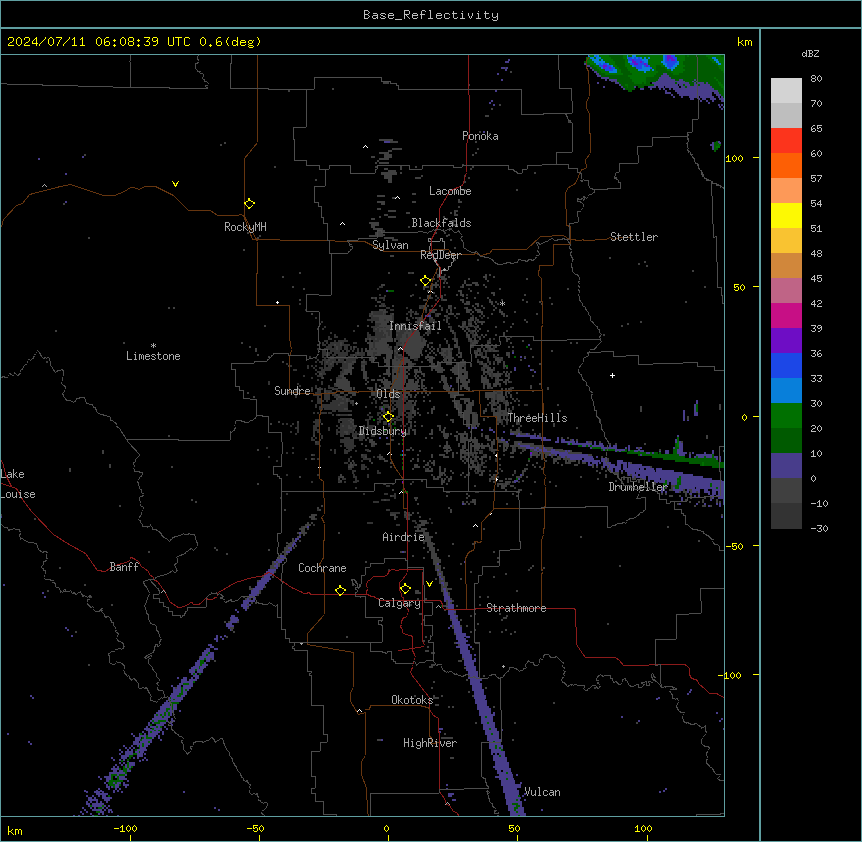Click the Strathmore label
The height and width of the screenshot is (842, 862).
(x=516, y=608)
